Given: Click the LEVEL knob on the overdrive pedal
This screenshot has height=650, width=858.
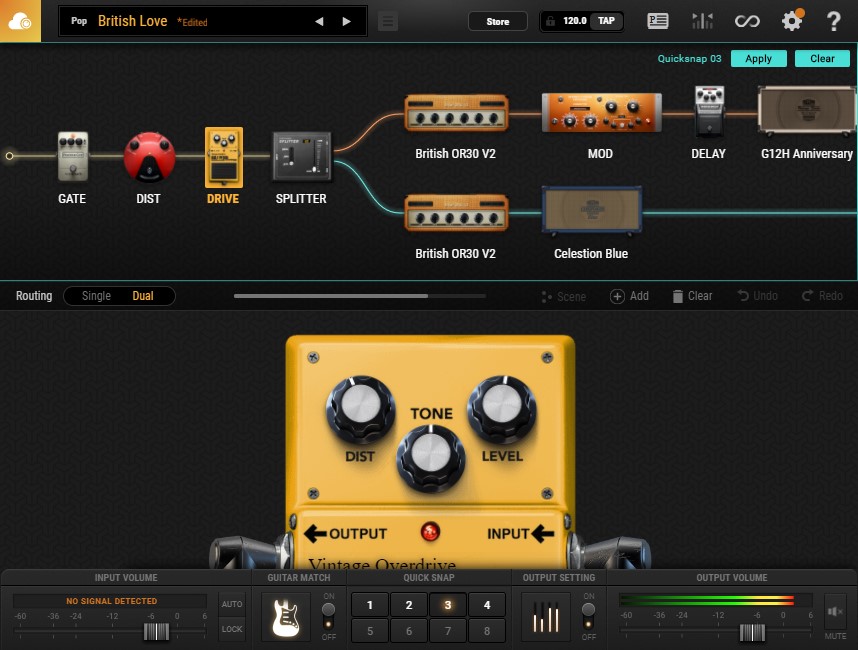Looking at the screenshot, I should [x=501, y=408].
